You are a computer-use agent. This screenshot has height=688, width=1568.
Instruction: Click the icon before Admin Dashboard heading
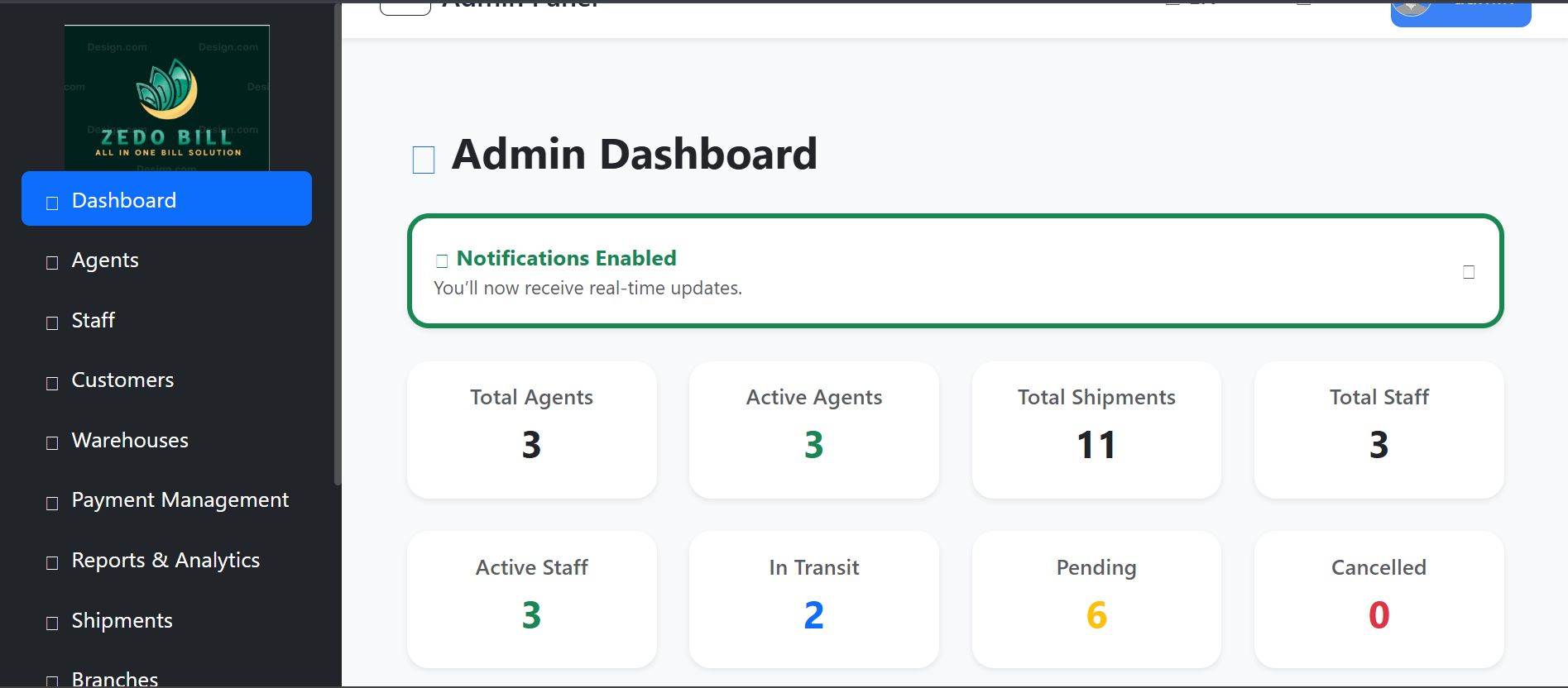pos(423,160)
